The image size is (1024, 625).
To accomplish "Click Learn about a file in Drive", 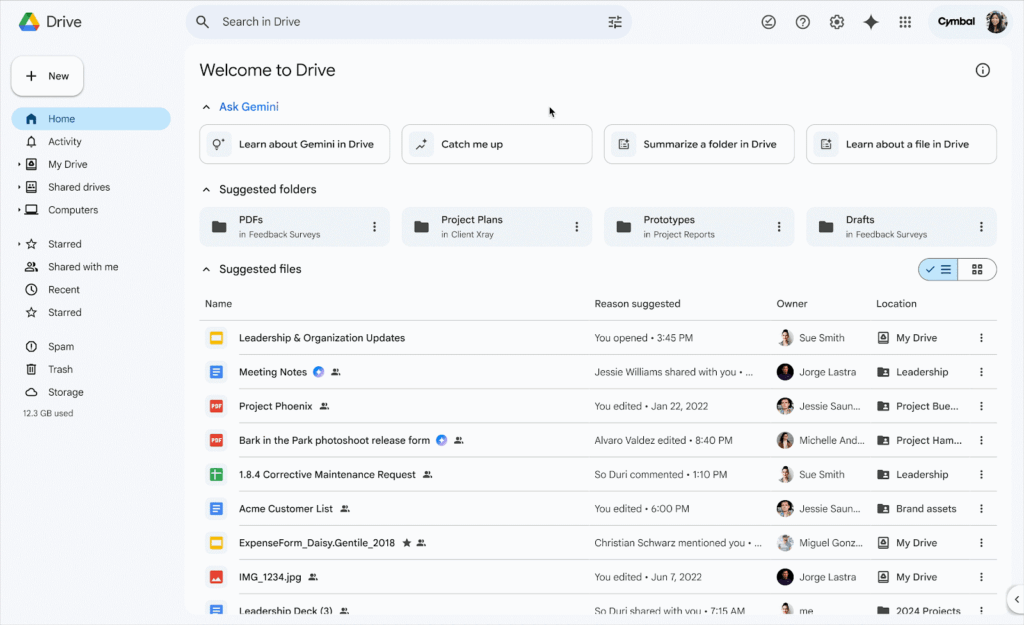I will coord(901,144).
